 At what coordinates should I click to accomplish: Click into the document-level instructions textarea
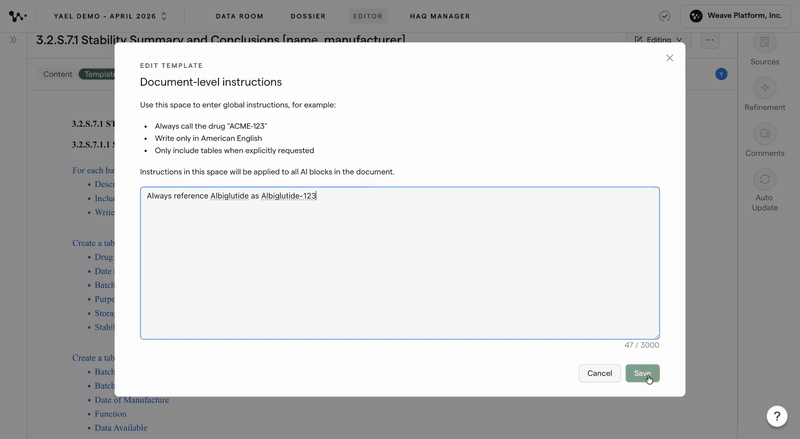[x=399, y=263]
